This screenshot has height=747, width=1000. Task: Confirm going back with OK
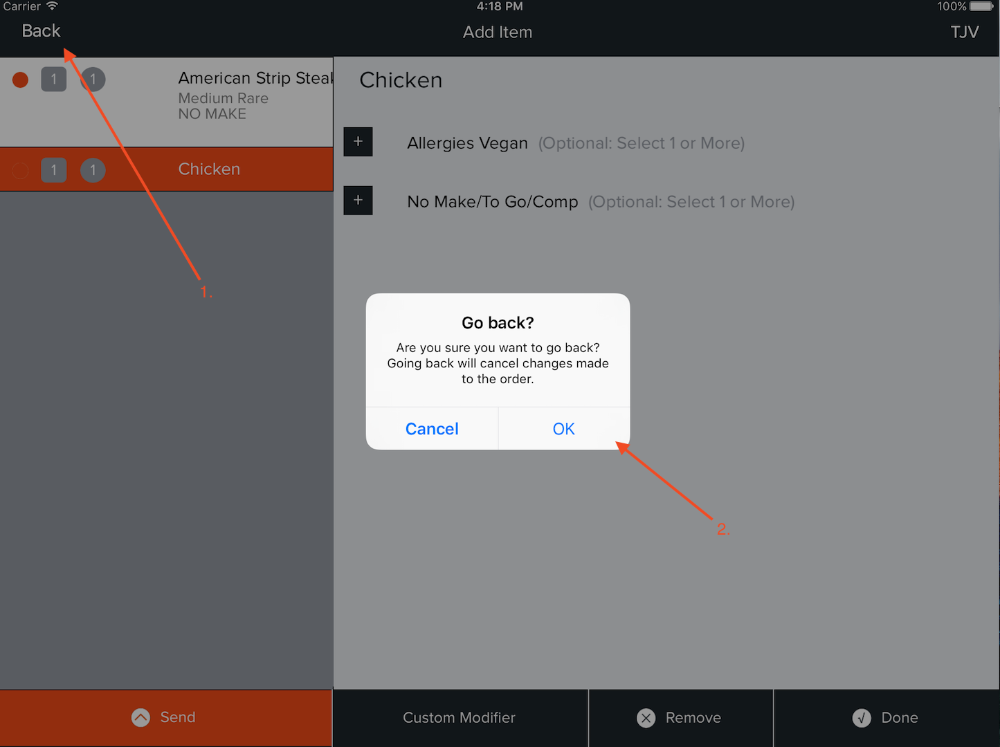point(564,429)
